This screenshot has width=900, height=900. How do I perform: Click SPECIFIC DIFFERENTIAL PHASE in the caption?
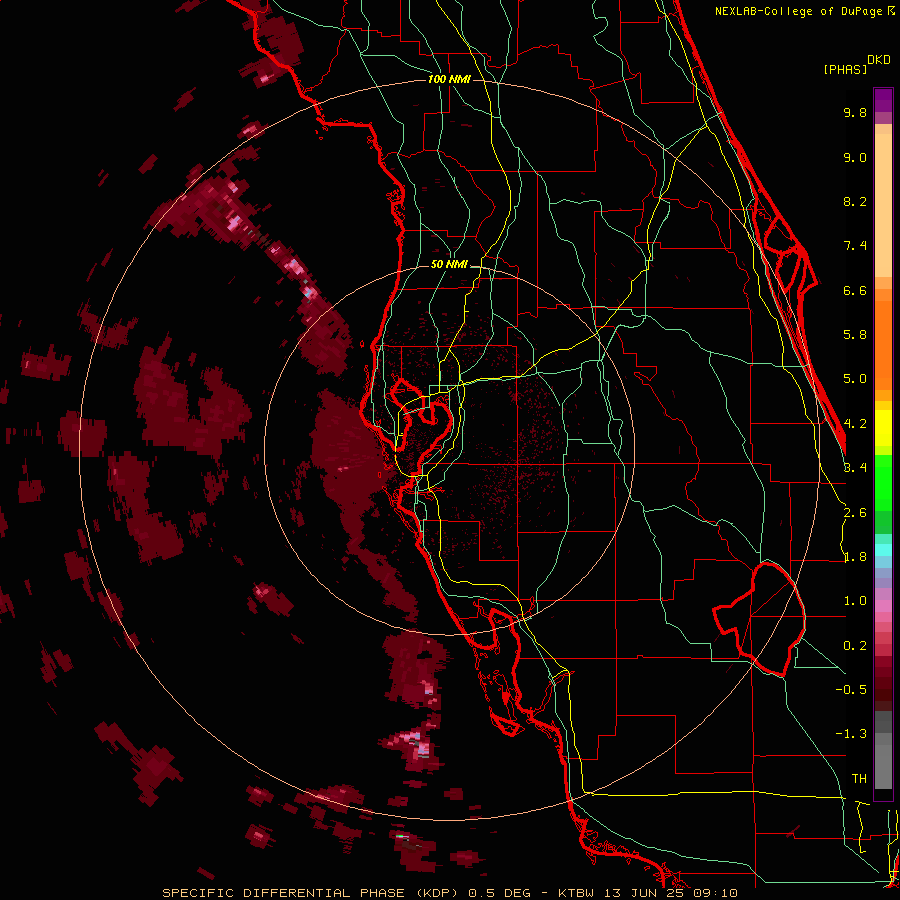click(282, 893)
